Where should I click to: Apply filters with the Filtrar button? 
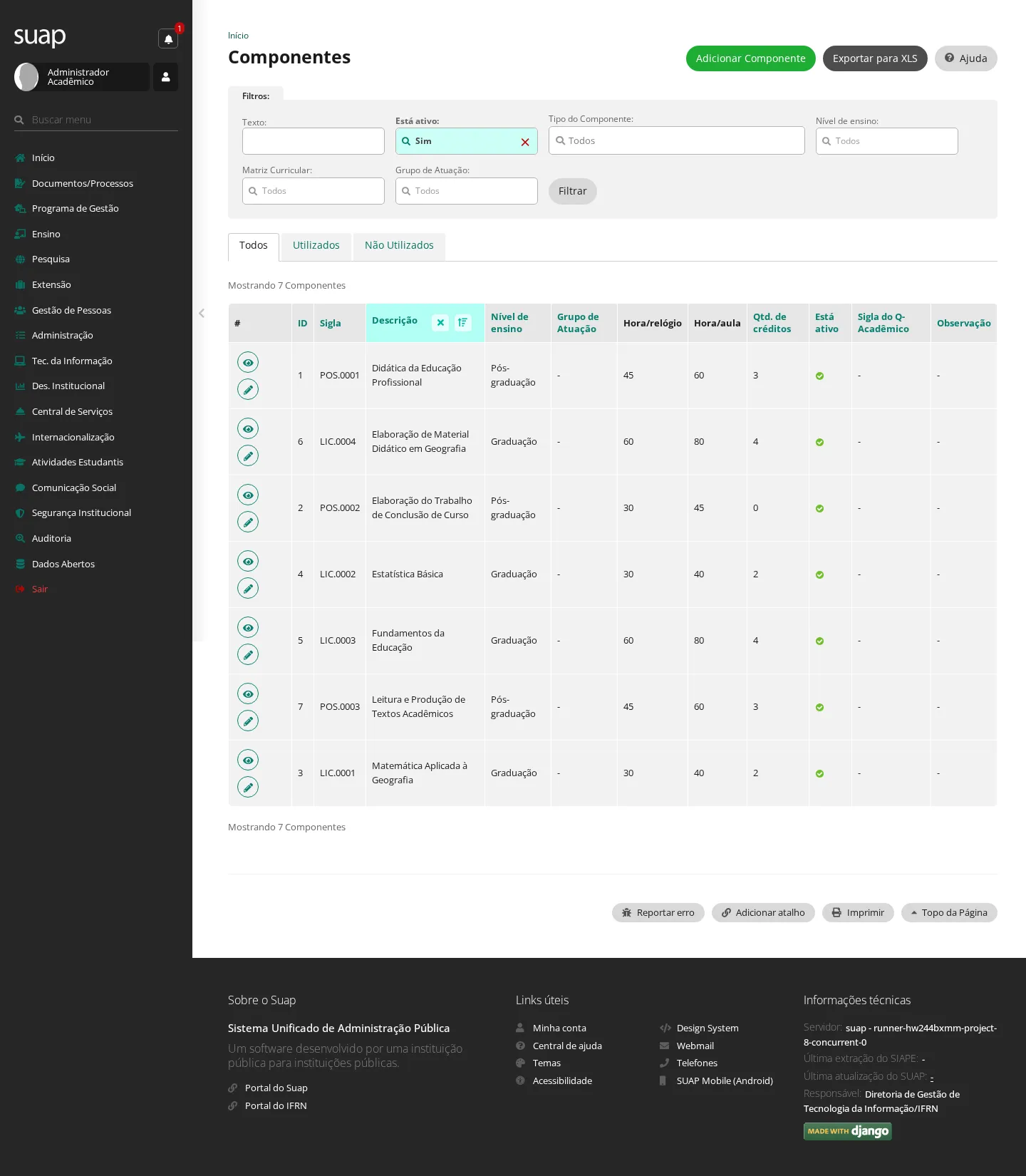click(x=573, y=191)
